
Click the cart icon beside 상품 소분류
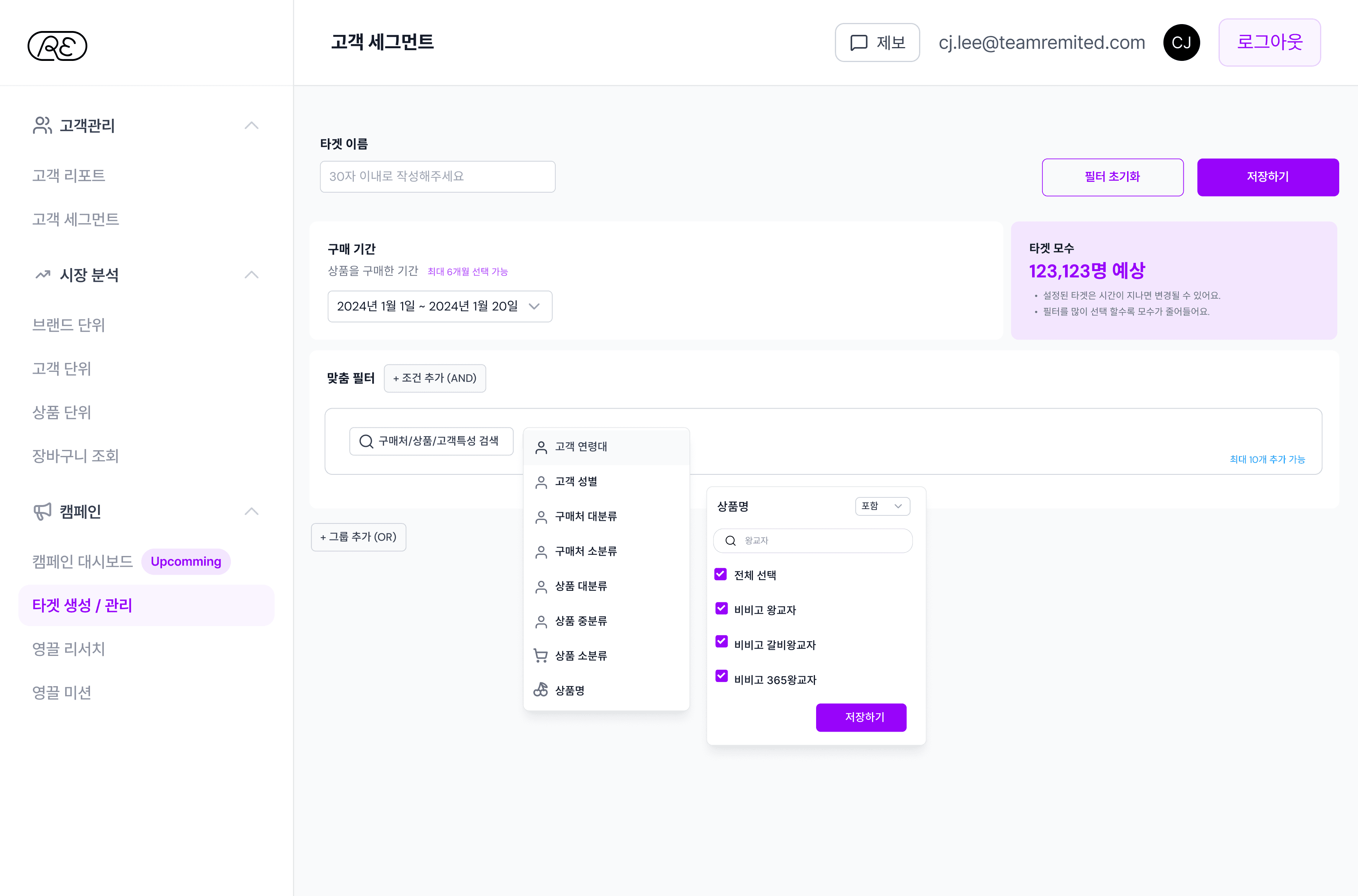540,656
